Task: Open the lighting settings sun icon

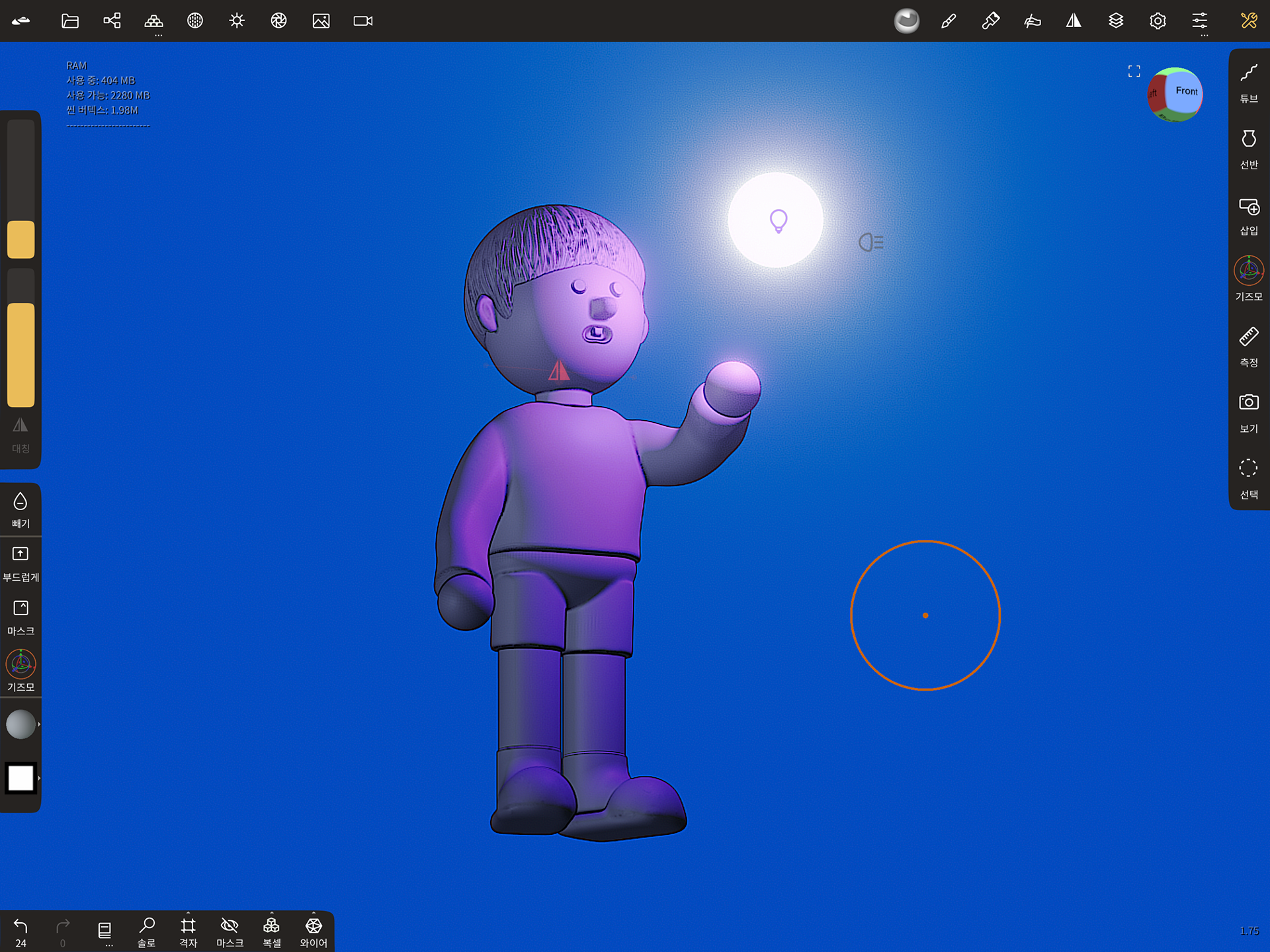Action: tap(237, 21)
